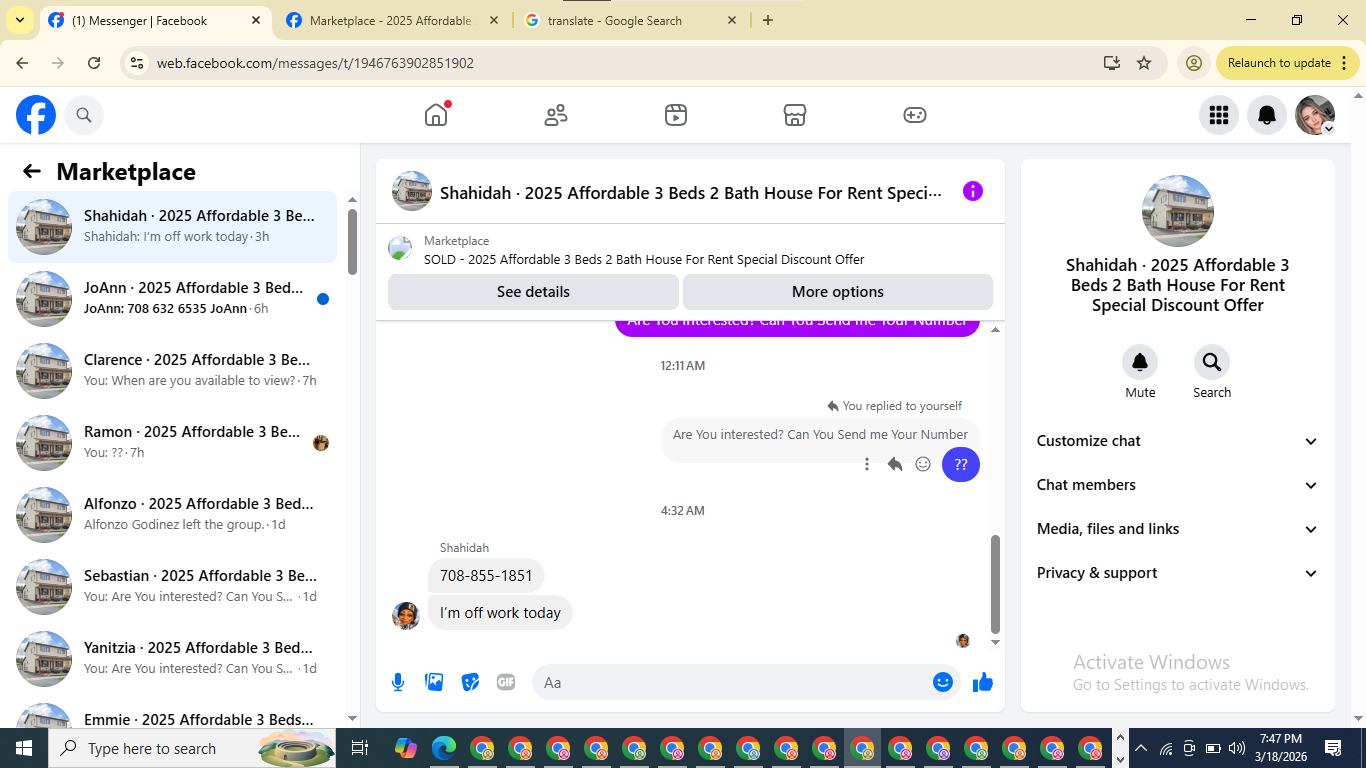Click See details button
Screen dimensions: 1366x768
(533, 292)
